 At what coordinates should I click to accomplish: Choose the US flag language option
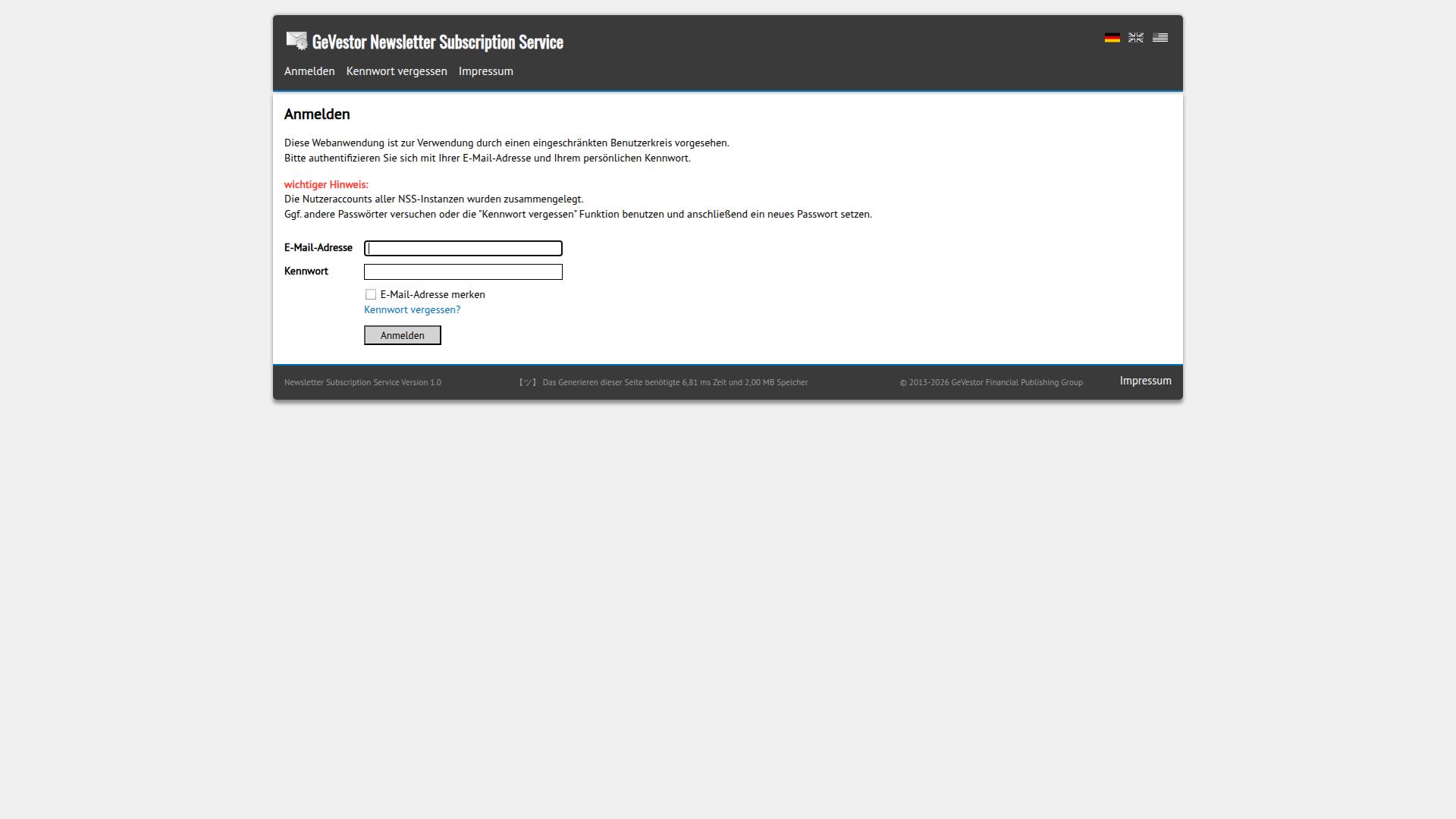pos(1160,36)
